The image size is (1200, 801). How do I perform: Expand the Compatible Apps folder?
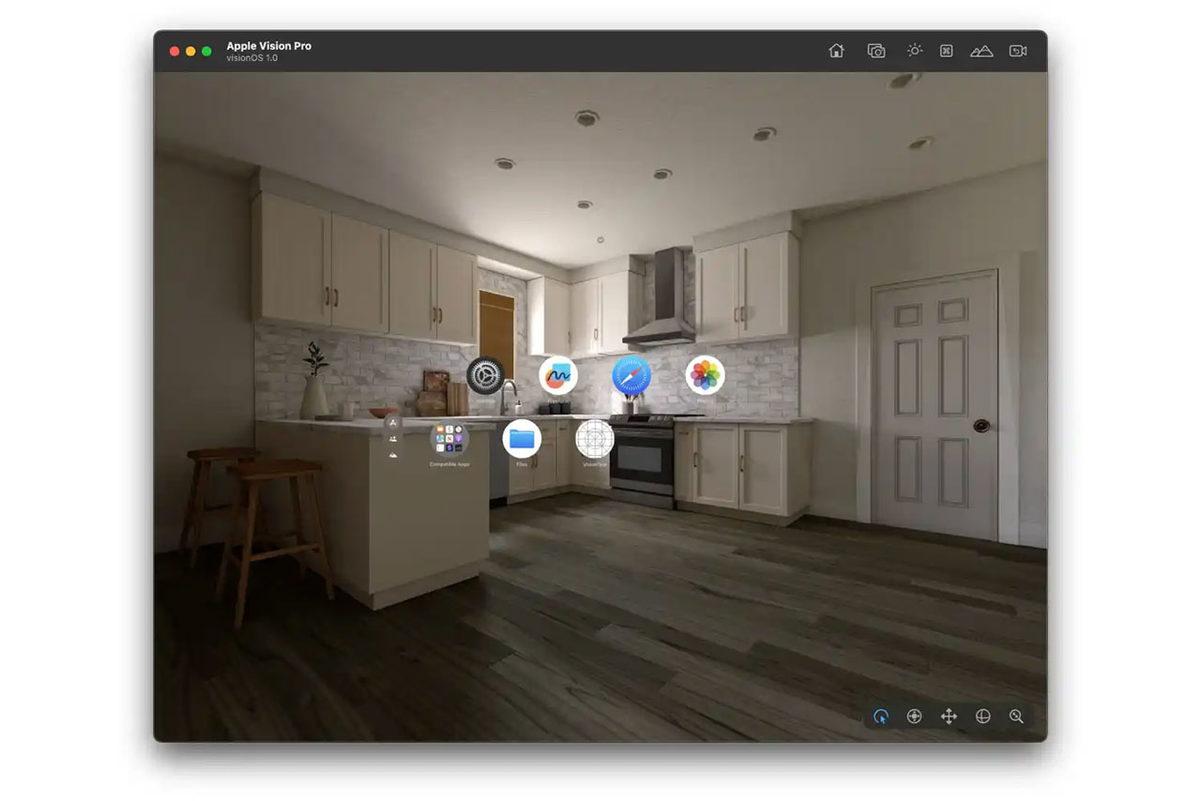(x=449, y=437)
